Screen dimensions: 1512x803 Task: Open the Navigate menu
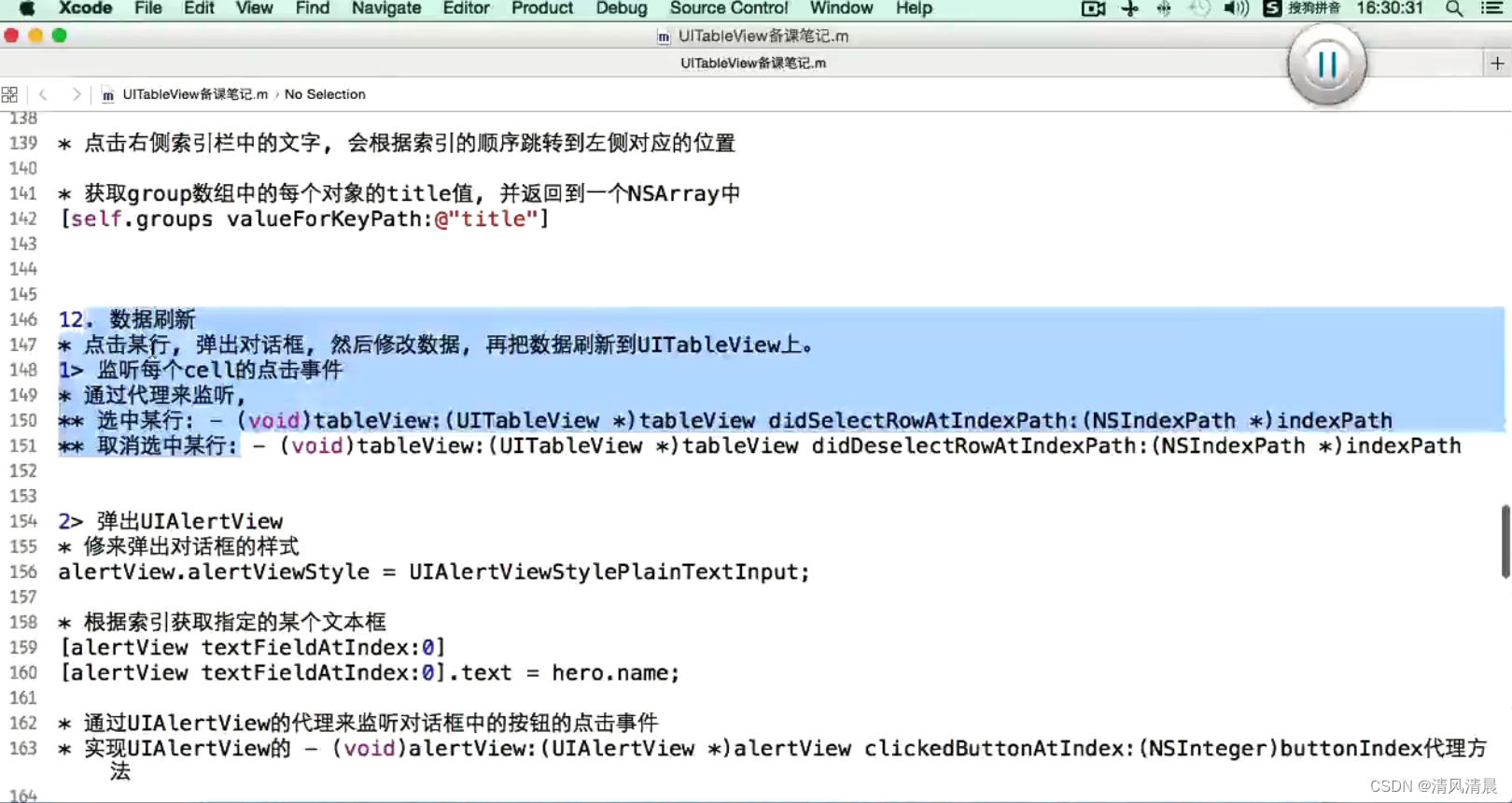[x=386, y=8]
